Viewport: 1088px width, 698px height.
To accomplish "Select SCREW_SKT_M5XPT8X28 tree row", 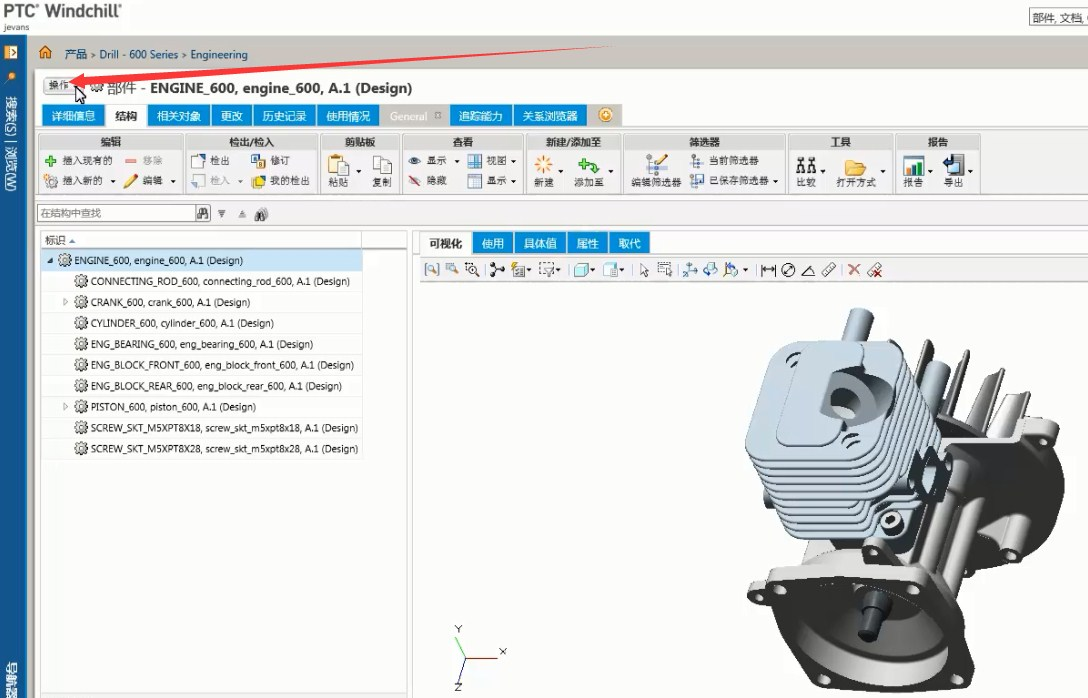I will [x=202, y=449].
